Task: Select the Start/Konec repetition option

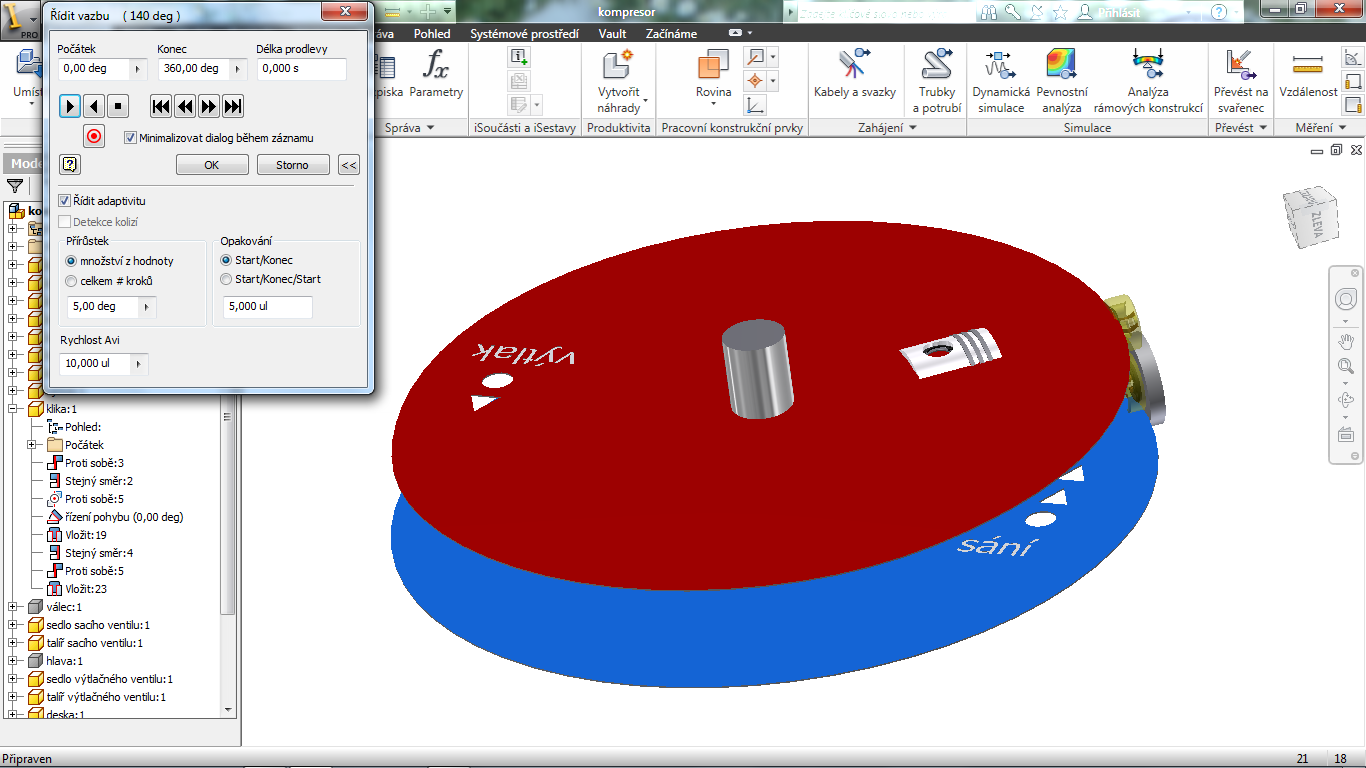Action: coord(226,260)
